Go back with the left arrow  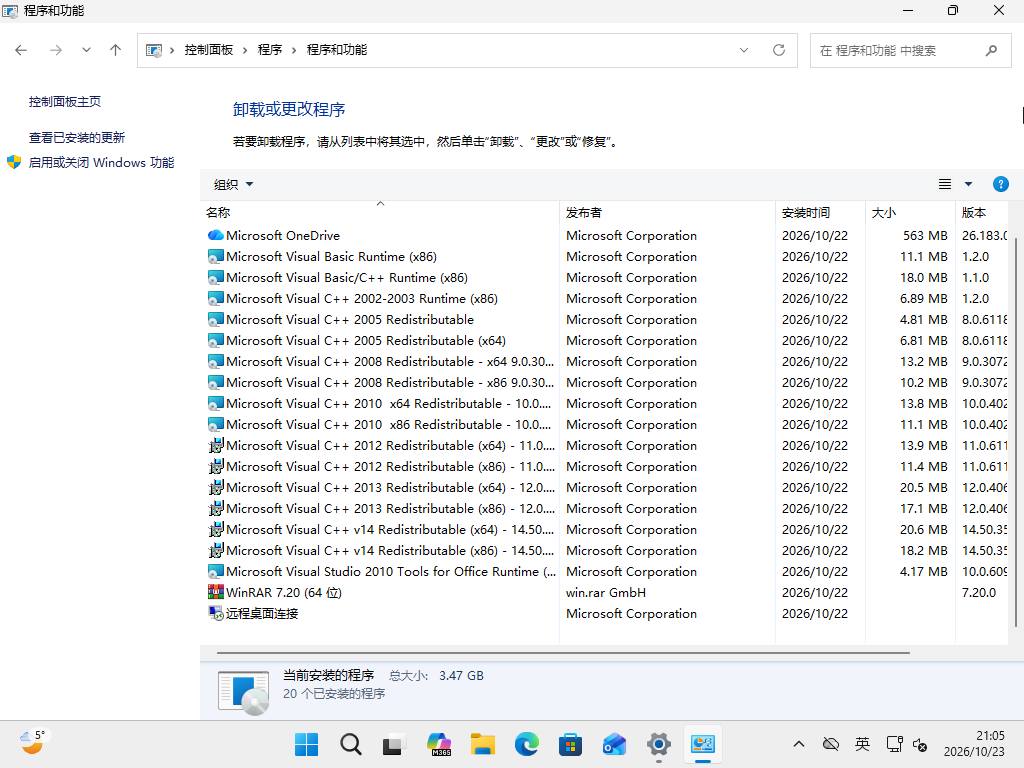click(21, 50)
